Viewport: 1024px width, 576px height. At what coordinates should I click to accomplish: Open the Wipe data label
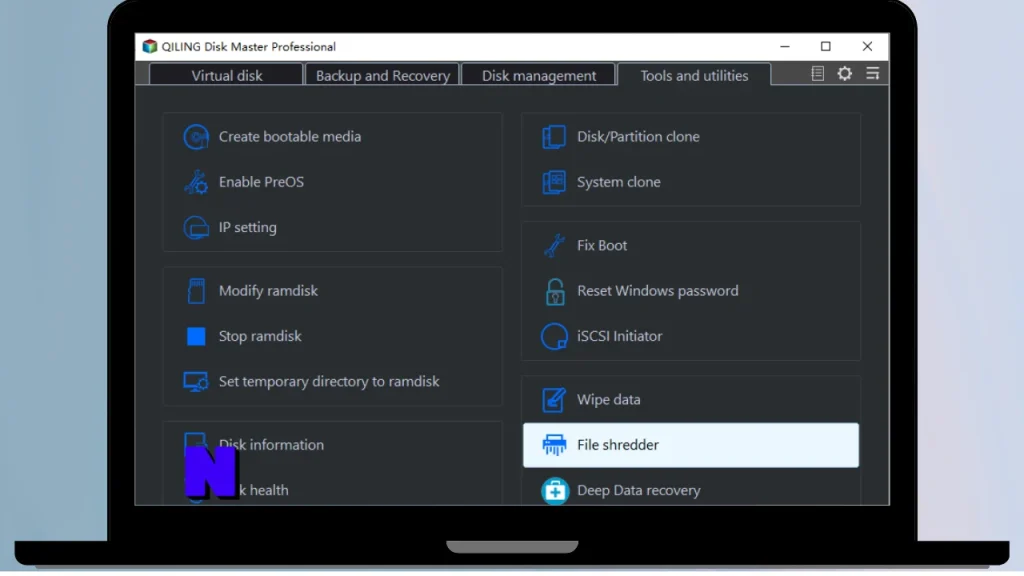point(609,400)
